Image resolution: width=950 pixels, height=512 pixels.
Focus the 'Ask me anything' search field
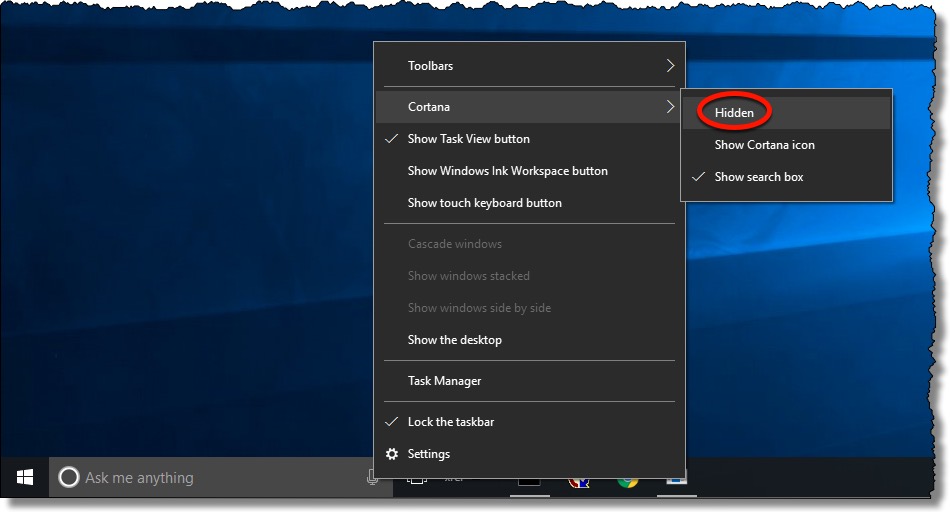pyautogui.click(x=221, y=477)
